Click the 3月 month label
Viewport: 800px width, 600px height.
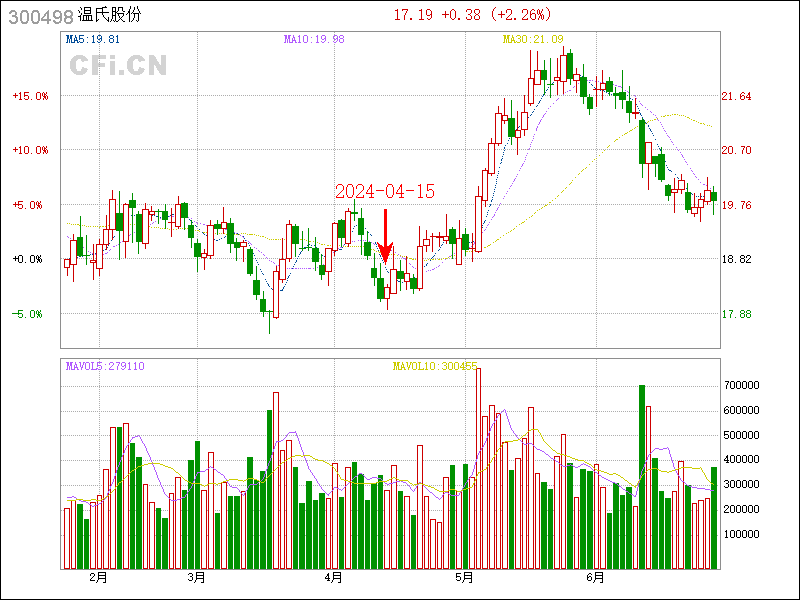pos(196,578)
